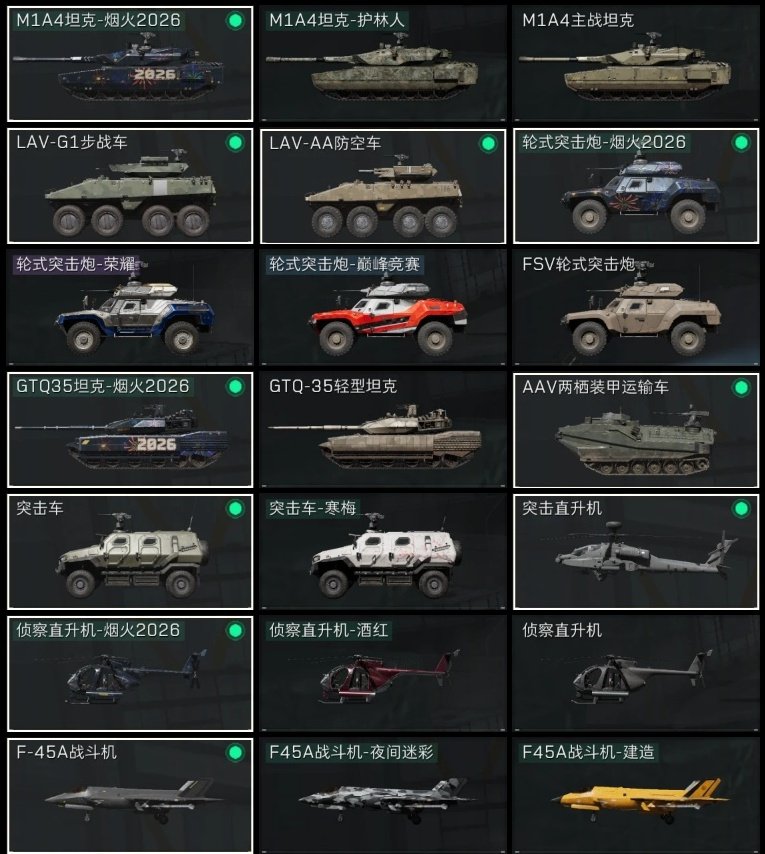The image size is (765, 854).
Task: Toggle green indicator on LAV-AA防空车
Action: [x=488, y=143]
